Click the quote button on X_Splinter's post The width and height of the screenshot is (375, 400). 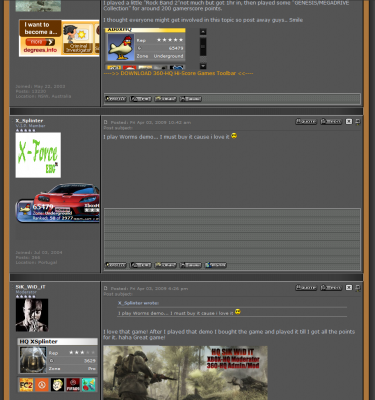click(x=306, y=122)
